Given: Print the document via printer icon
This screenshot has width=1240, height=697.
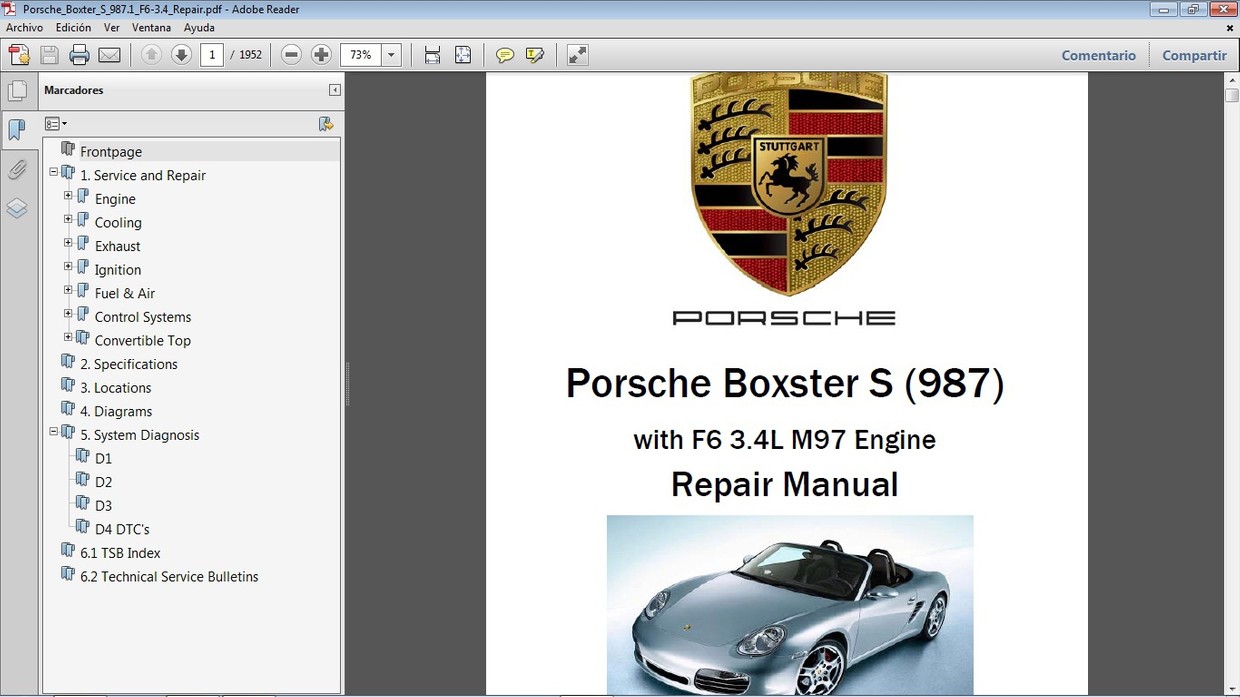Looking at the screenshot, I should pos(79,55).
